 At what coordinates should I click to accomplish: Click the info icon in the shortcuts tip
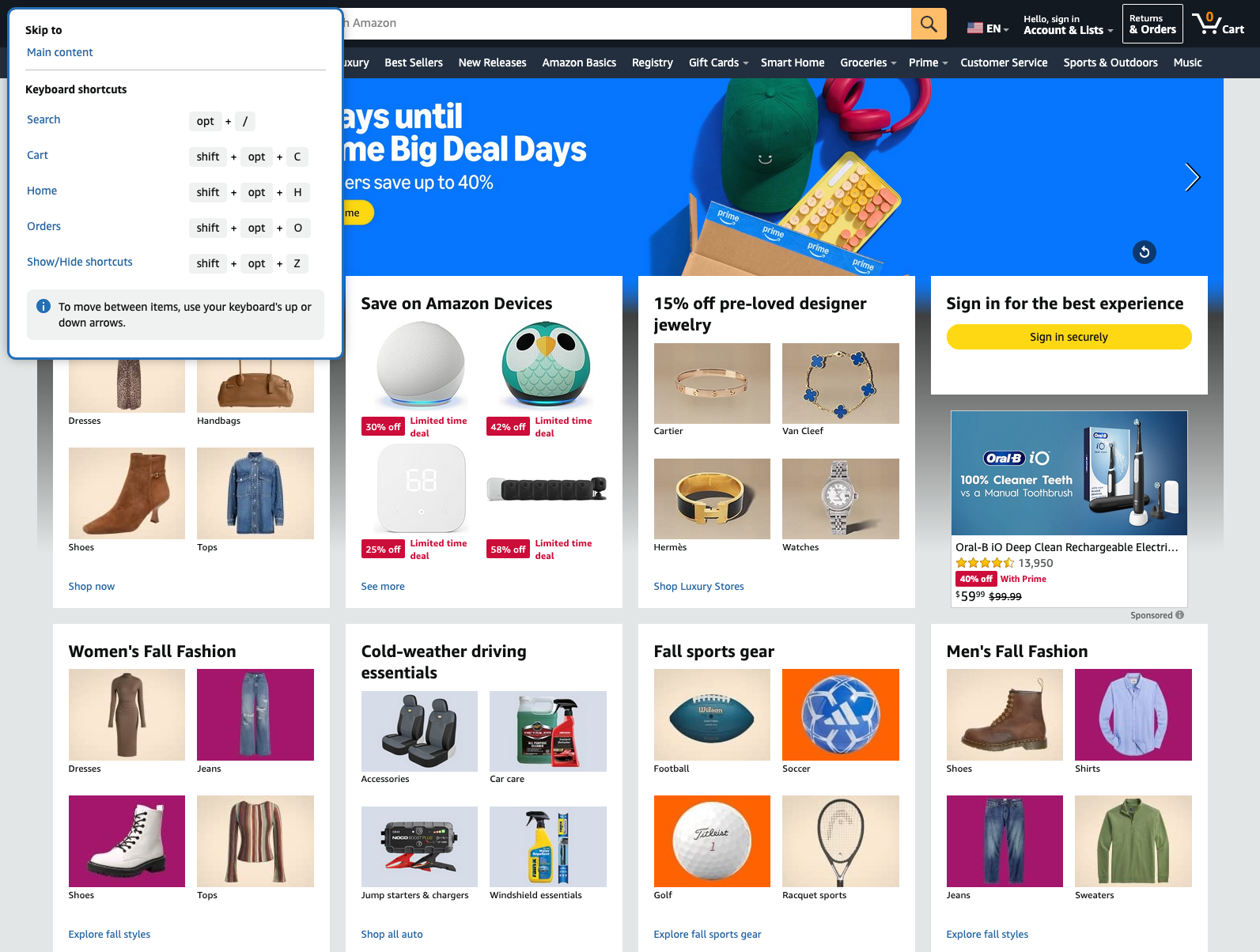pos(44,306)
